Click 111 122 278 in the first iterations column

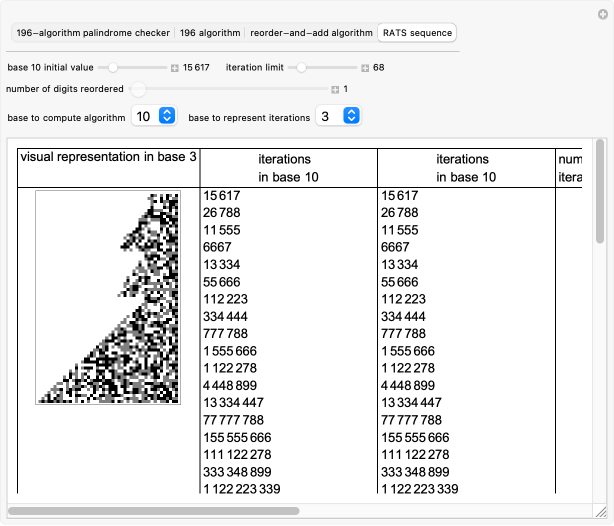click(237, 455)
